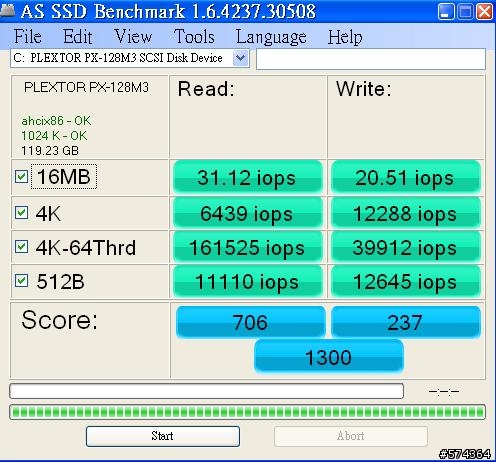The width and height of the screenshot is (496, 462).
Task: Minimize the AS SSD Benchmark window
Action: point(446,12)
